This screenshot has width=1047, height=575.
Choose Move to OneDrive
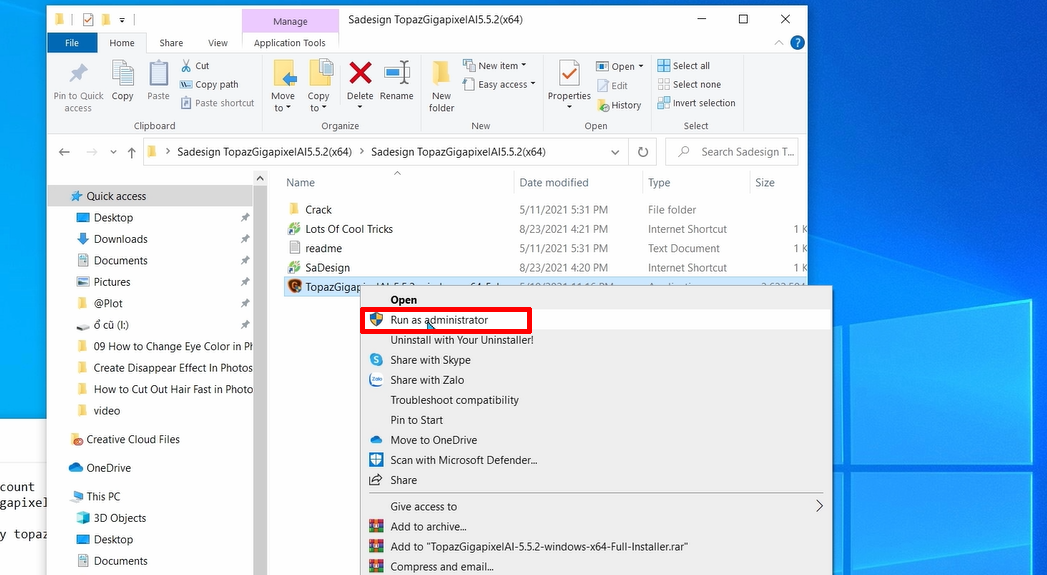point(433,440)
